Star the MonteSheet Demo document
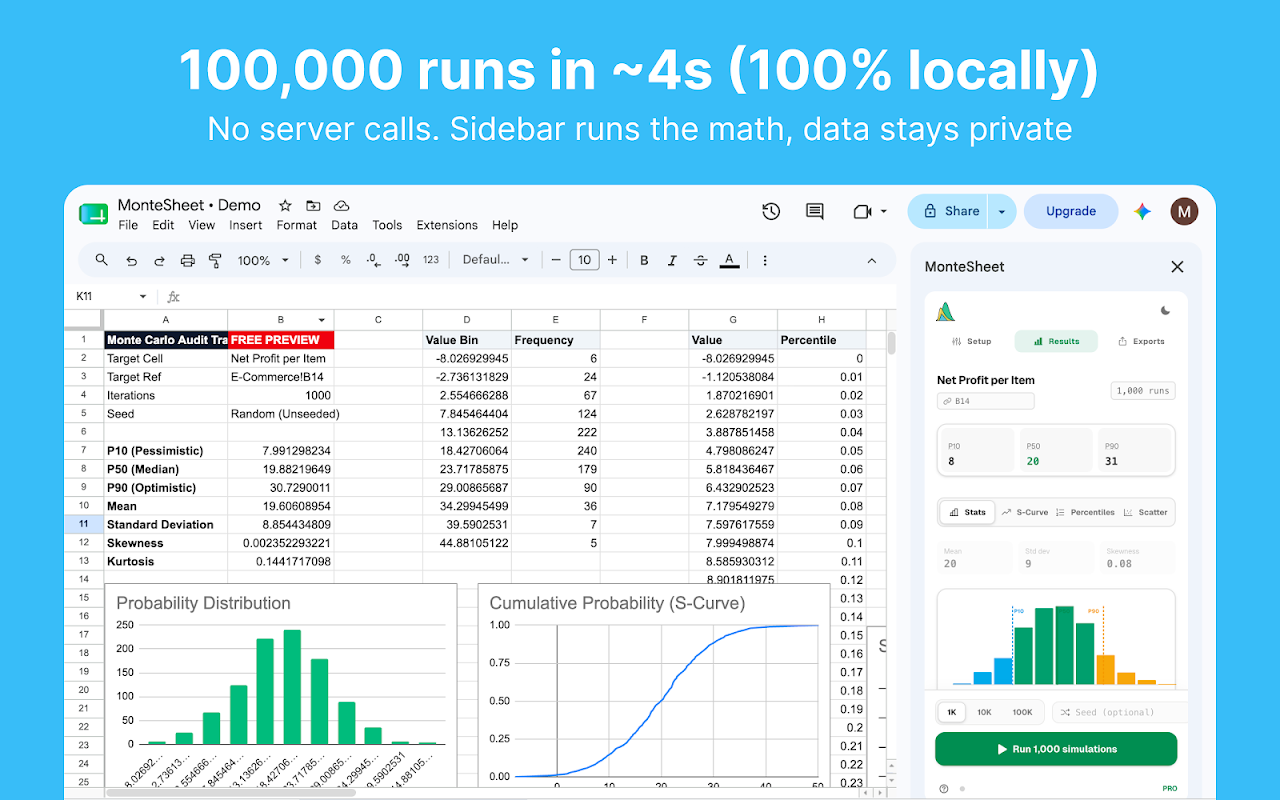 [x=285, y=205]
